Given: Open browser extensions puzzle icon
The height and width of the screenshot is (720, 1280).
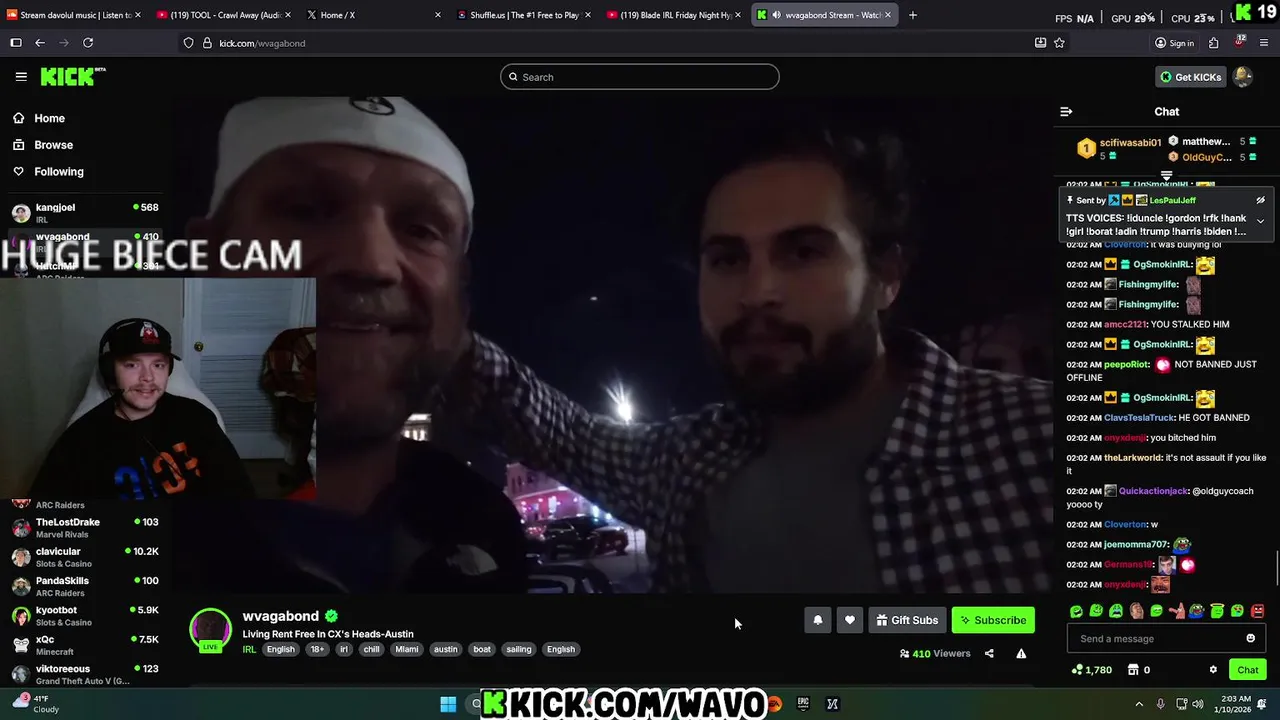Looking at the screenshot, I should (x=1213, y=43).
